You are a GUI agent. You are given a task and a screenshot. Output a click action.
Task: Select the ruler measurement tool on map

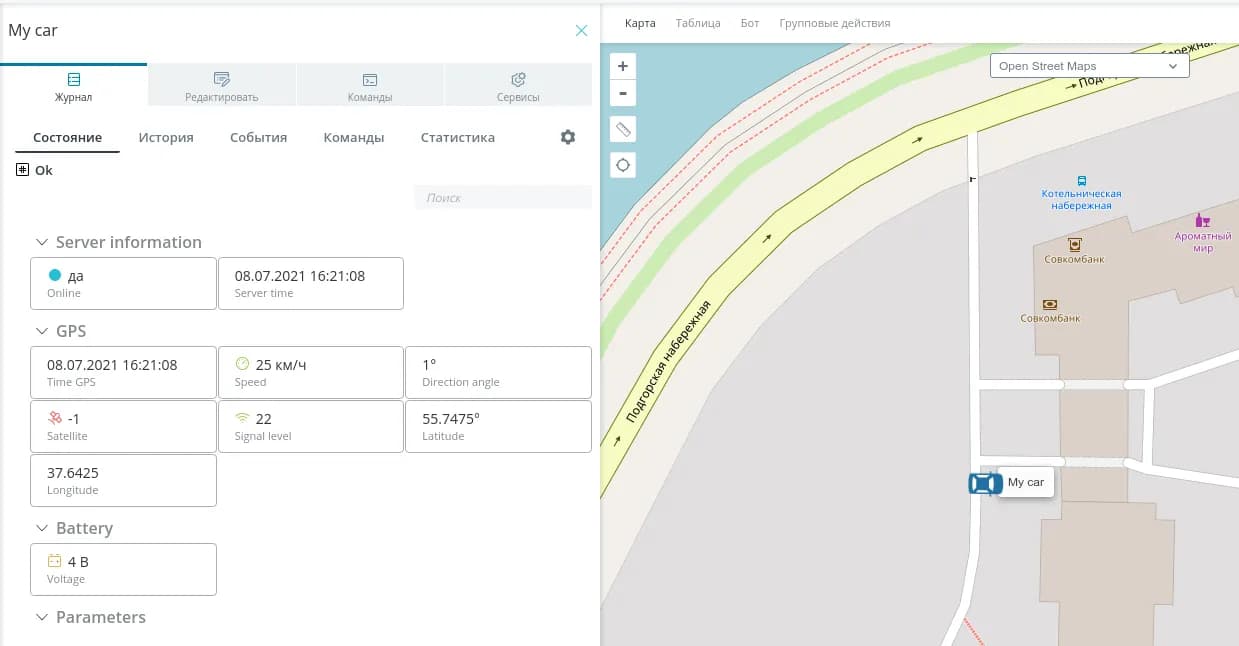point(623,129)
